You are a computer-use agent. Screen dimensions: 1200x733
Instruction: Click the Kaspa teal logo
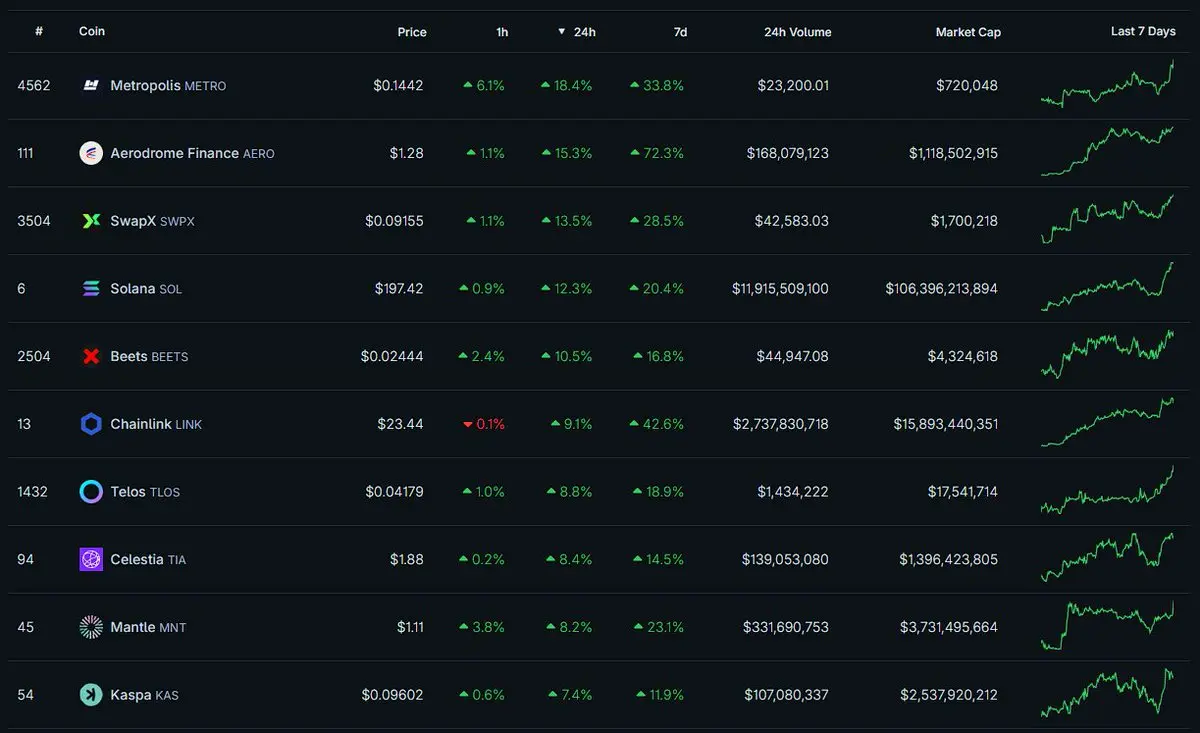pos(91,694)
